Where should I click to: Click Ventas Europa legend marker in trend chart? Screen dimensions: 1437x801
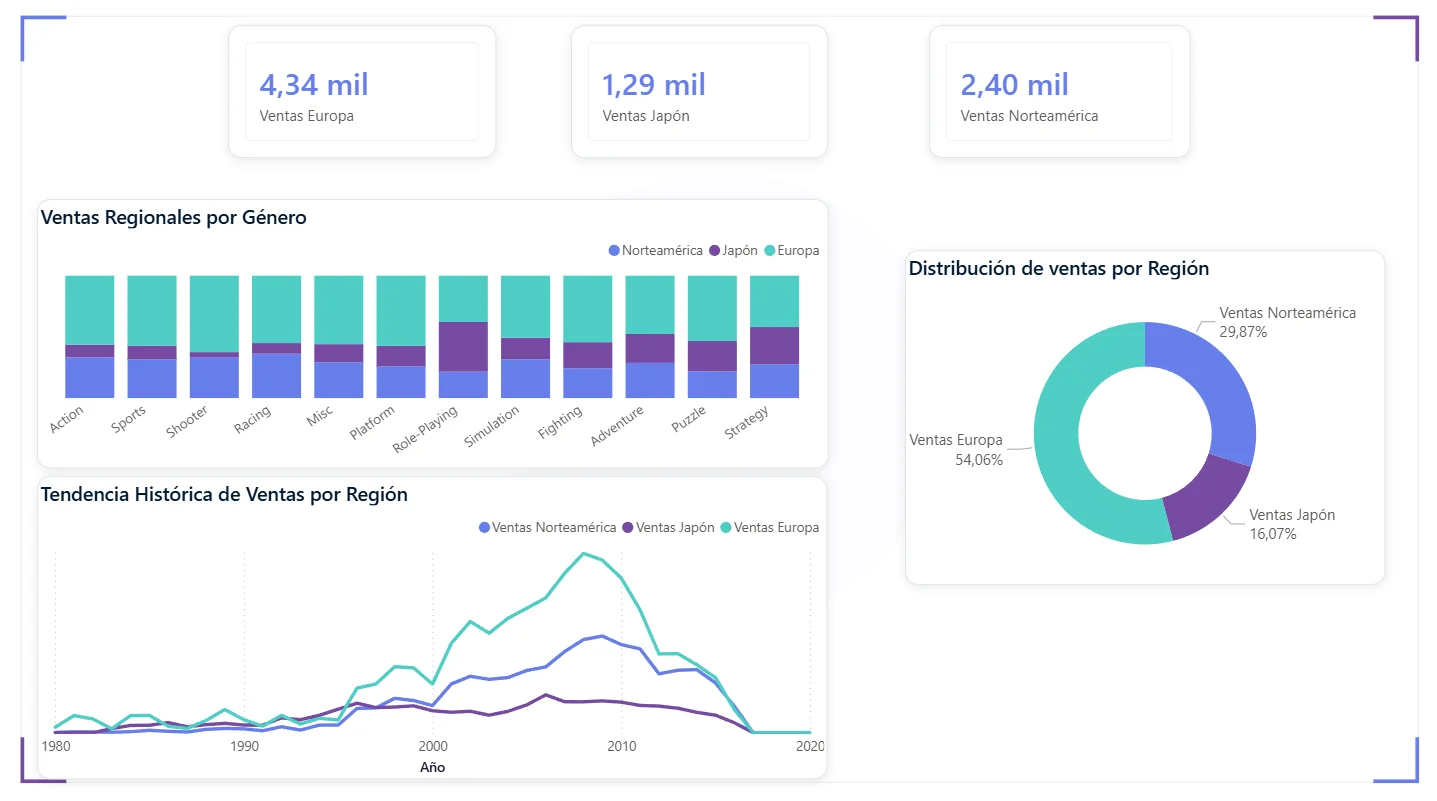[726, 528]
